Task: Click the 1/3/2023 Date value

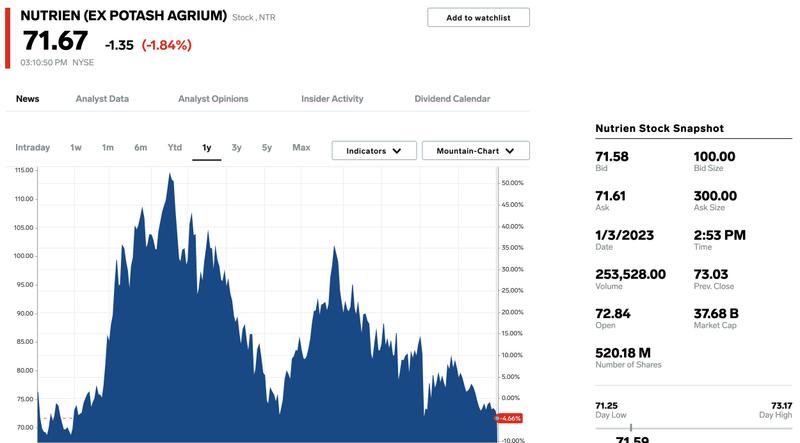Action: coord(624,235)
